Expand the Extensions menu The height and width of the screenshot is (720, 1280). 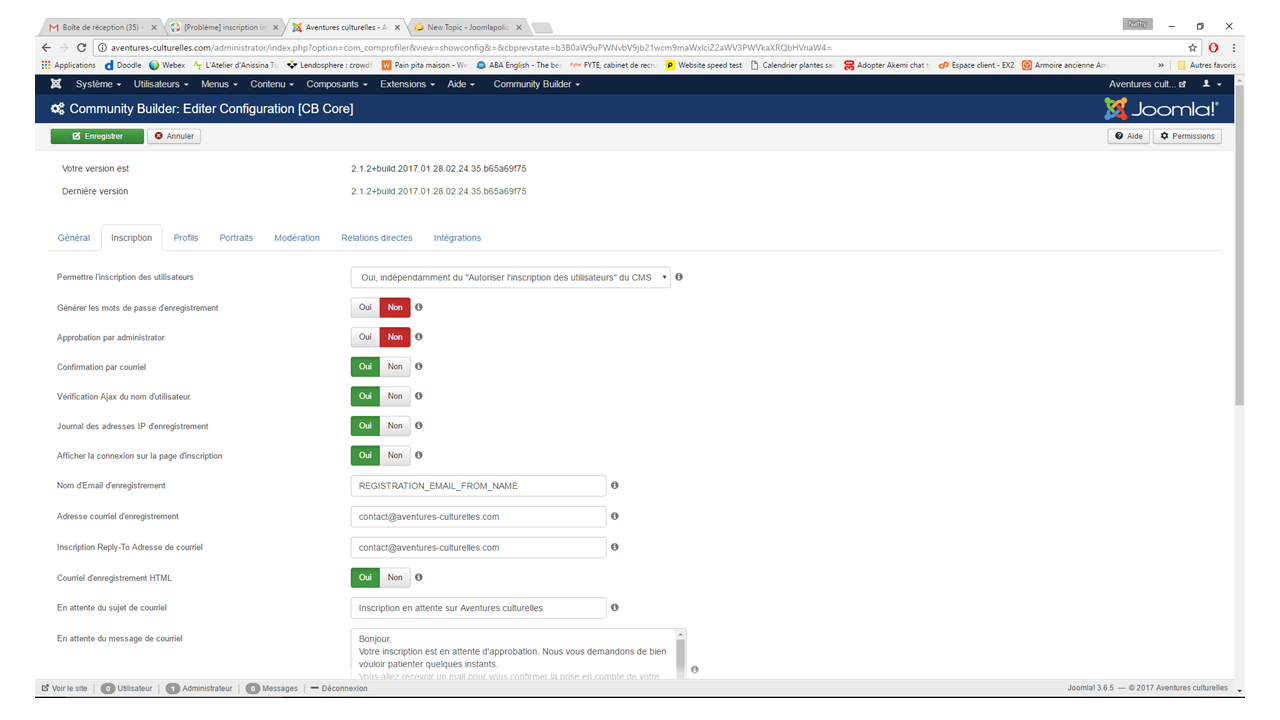[407, 84]
